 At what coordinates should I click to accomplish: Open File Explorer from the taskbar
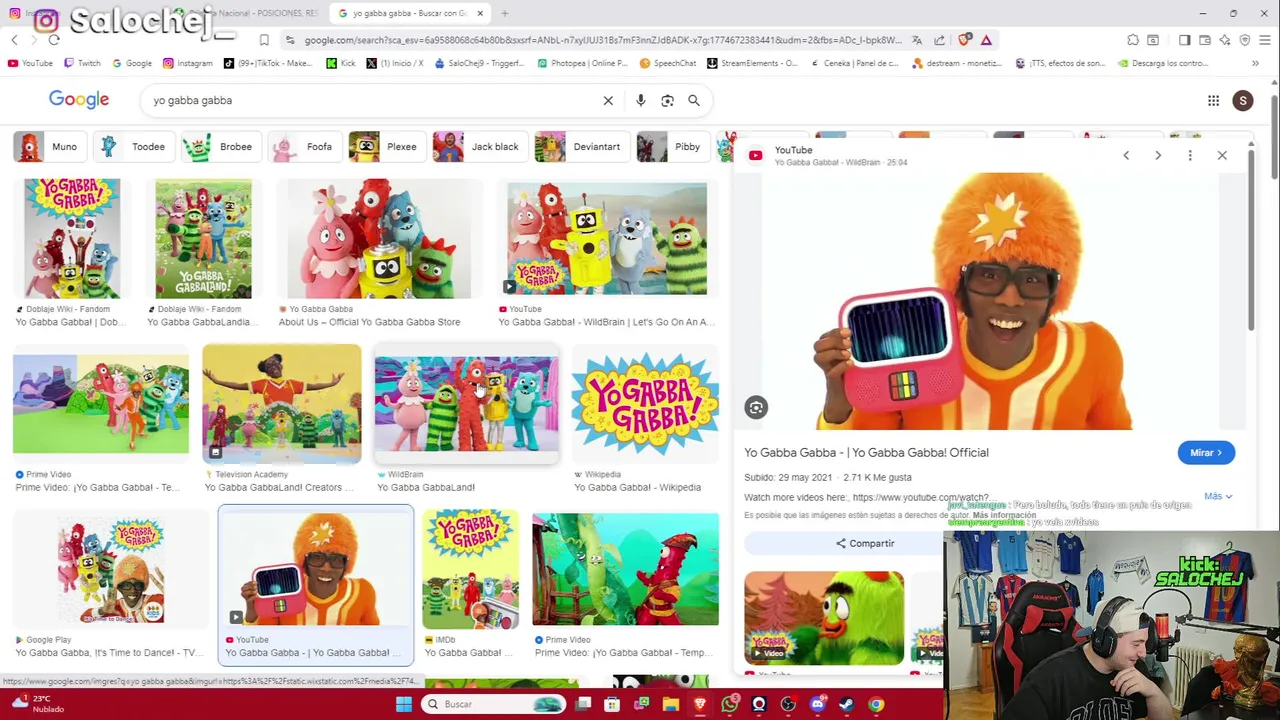click(671, 704)
